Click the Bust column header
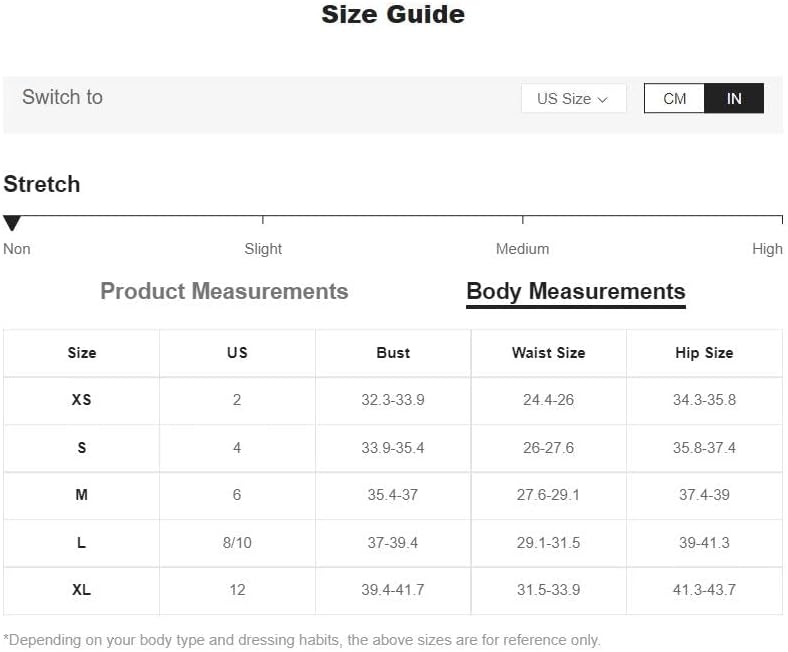Screen dimensions: 788x652 pyautogui.click(x=393, y=353)
